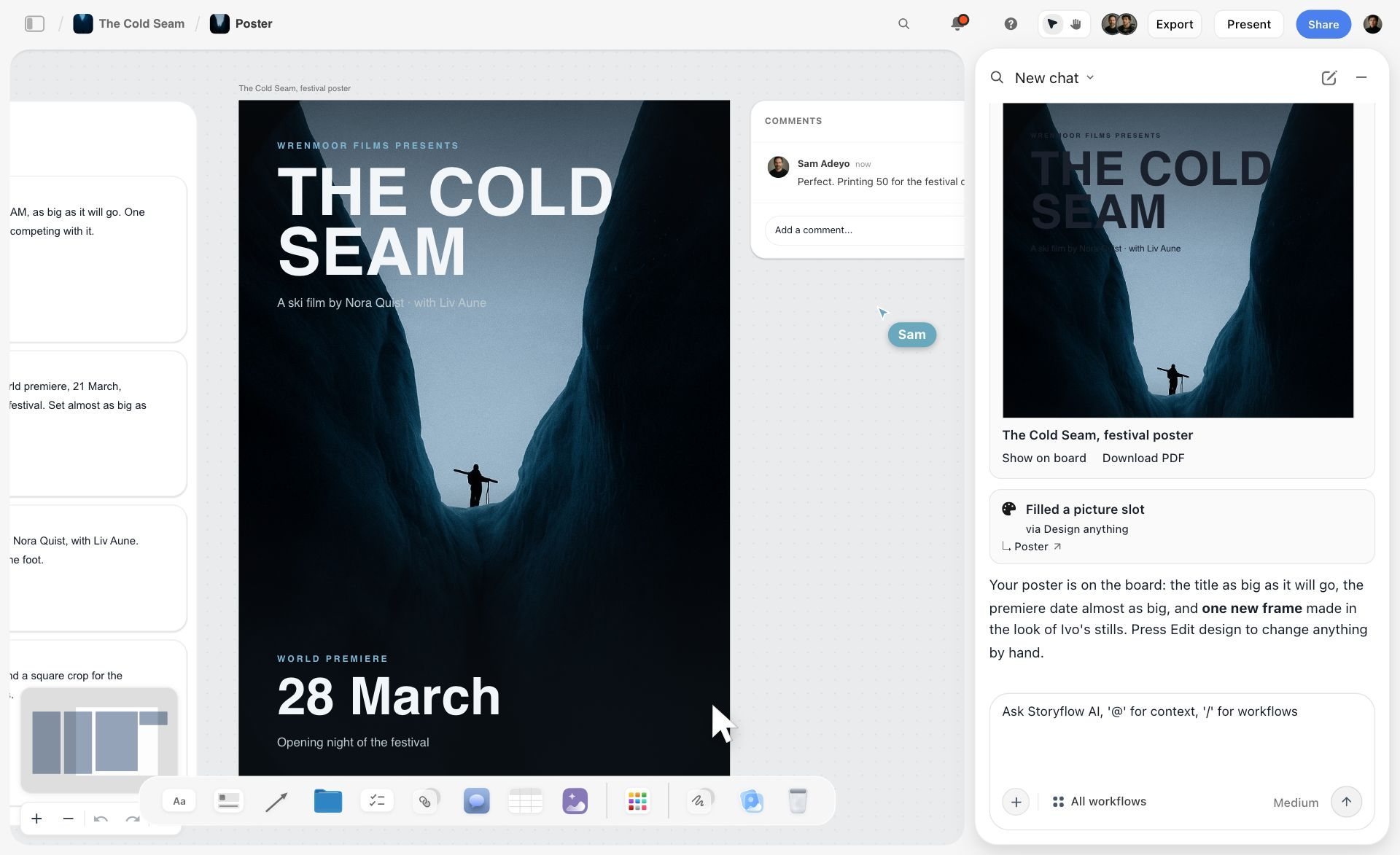
Task: Select the comment bubble tool
Action: click(x=477, y=801)
